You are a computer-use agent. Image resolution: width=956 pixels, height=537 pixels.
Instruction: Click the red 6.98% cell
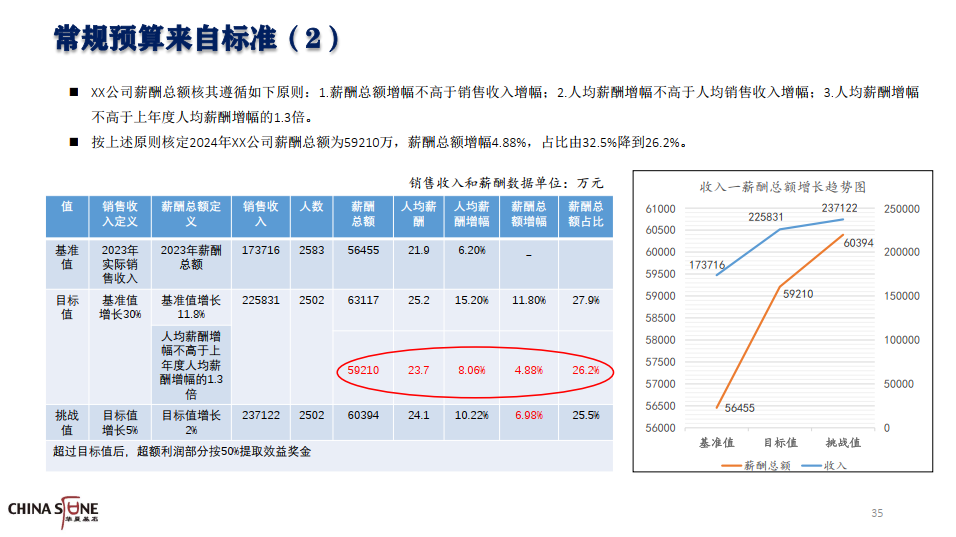[x=529, y=415]
